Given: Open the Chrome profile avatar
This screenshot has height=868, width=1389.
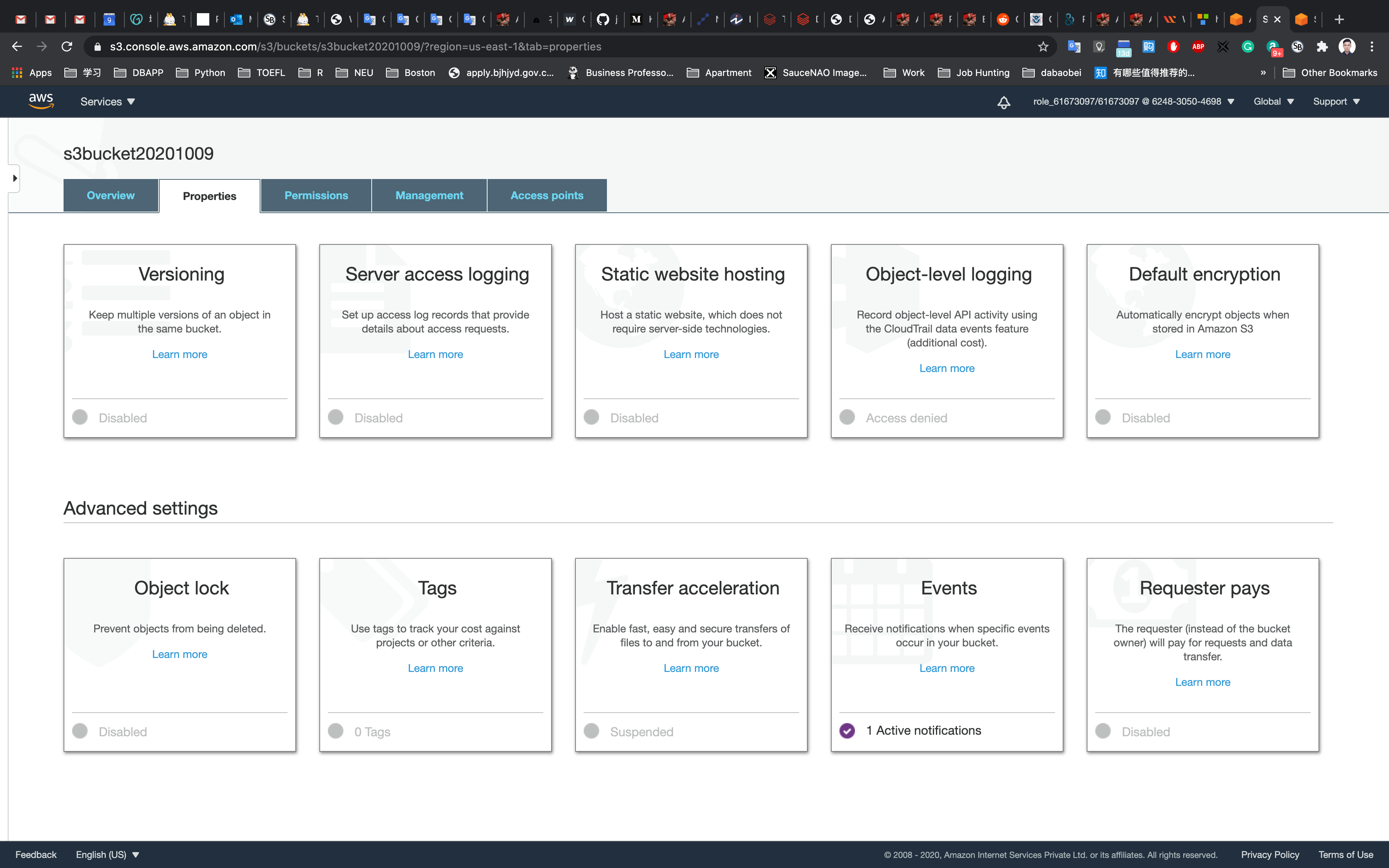Looking at the screenshot, I should coord(1346,46).
